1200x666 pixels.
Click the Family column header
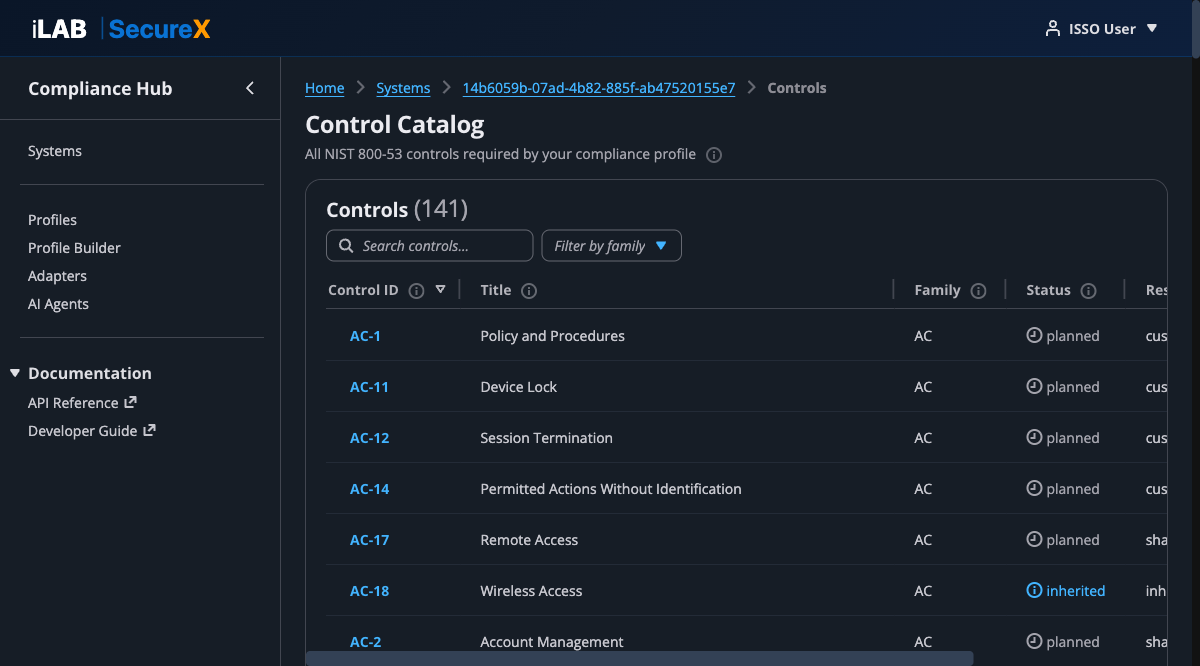pos(937,290)
